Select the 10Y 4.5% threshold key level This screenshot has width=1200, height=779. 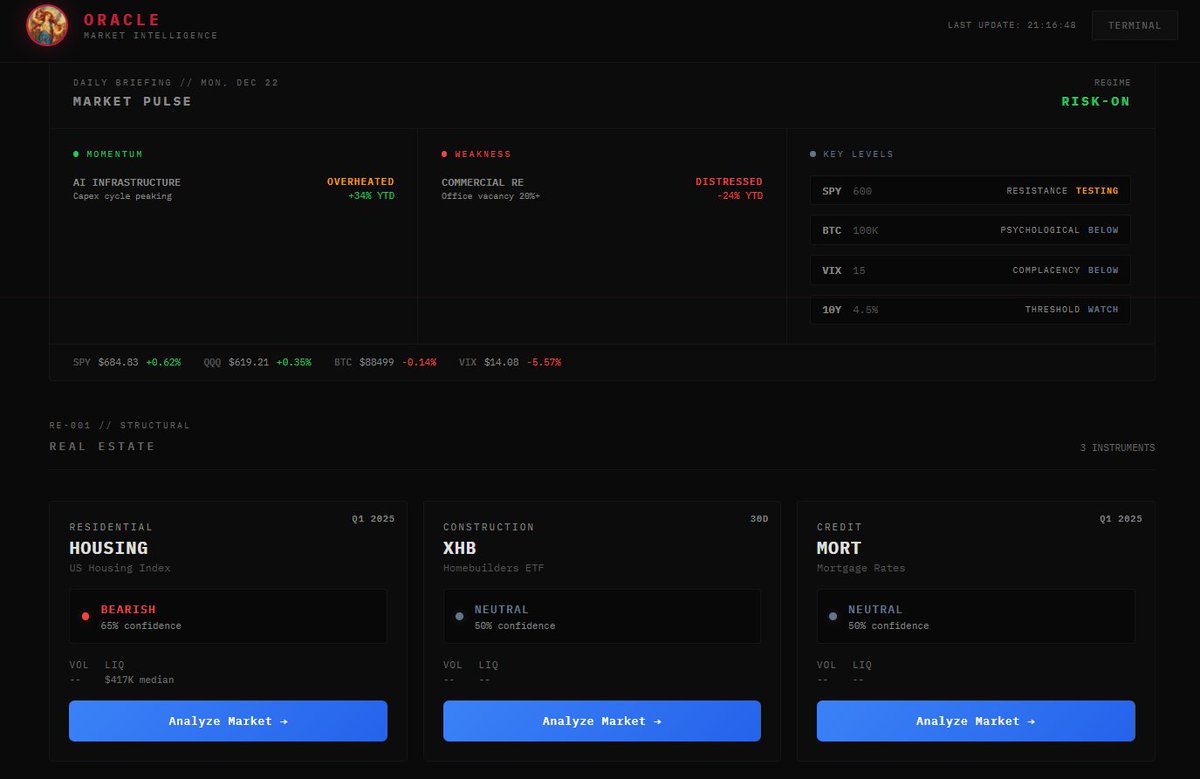point(970,310)
